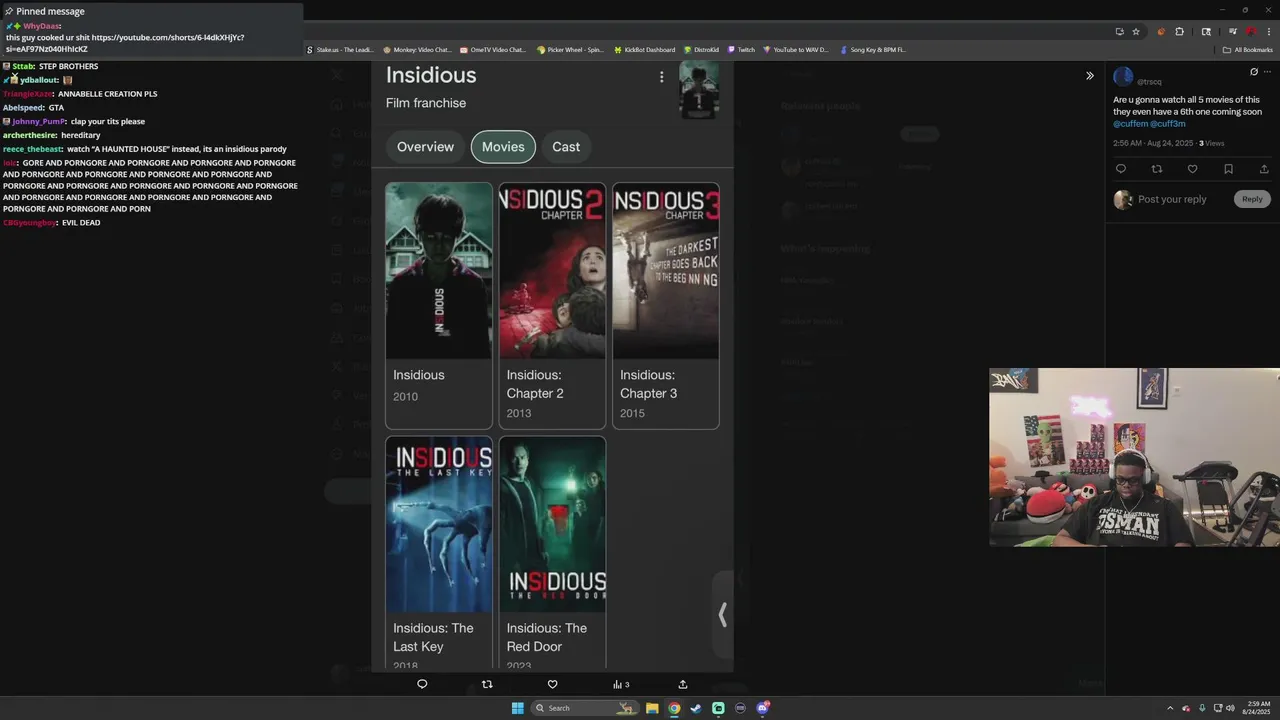
Task: Select the Movies tab
Action: pos(503,147)
